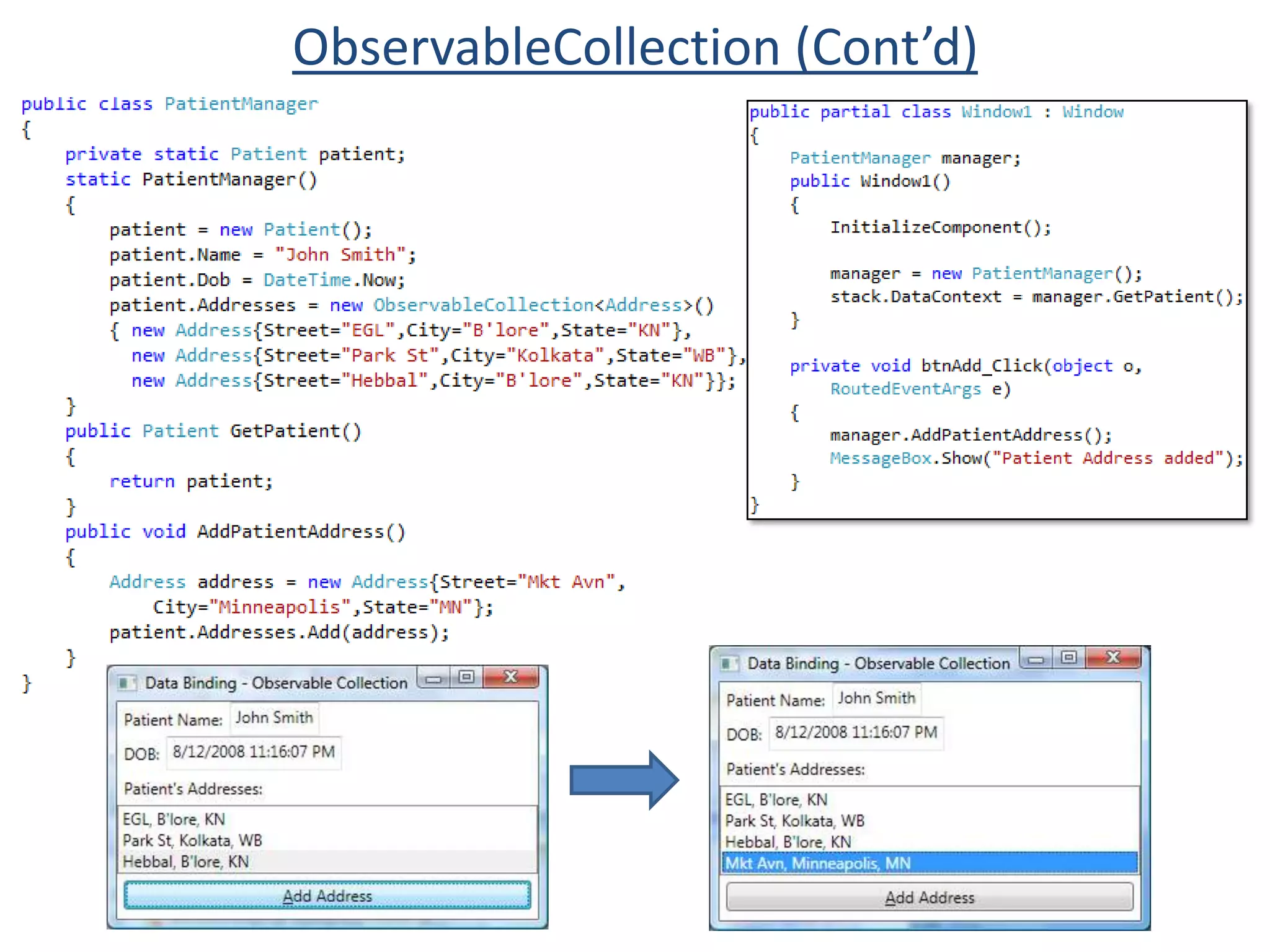
Task: Select EGL, B'lore, KN in left list
Action: tap(174, 819)
